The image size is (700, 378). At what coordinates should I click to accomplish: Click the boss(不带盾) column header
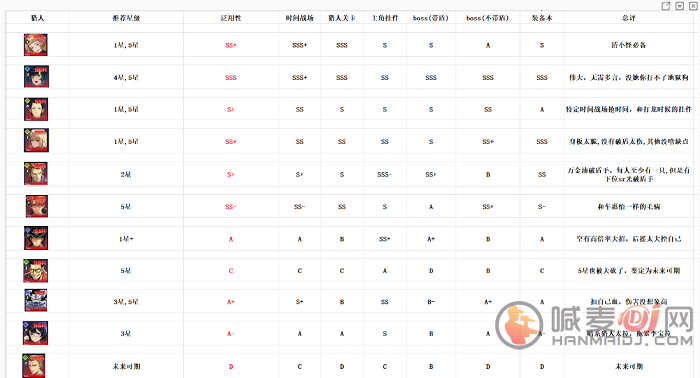pyautogui.click(x=488, y=18)
